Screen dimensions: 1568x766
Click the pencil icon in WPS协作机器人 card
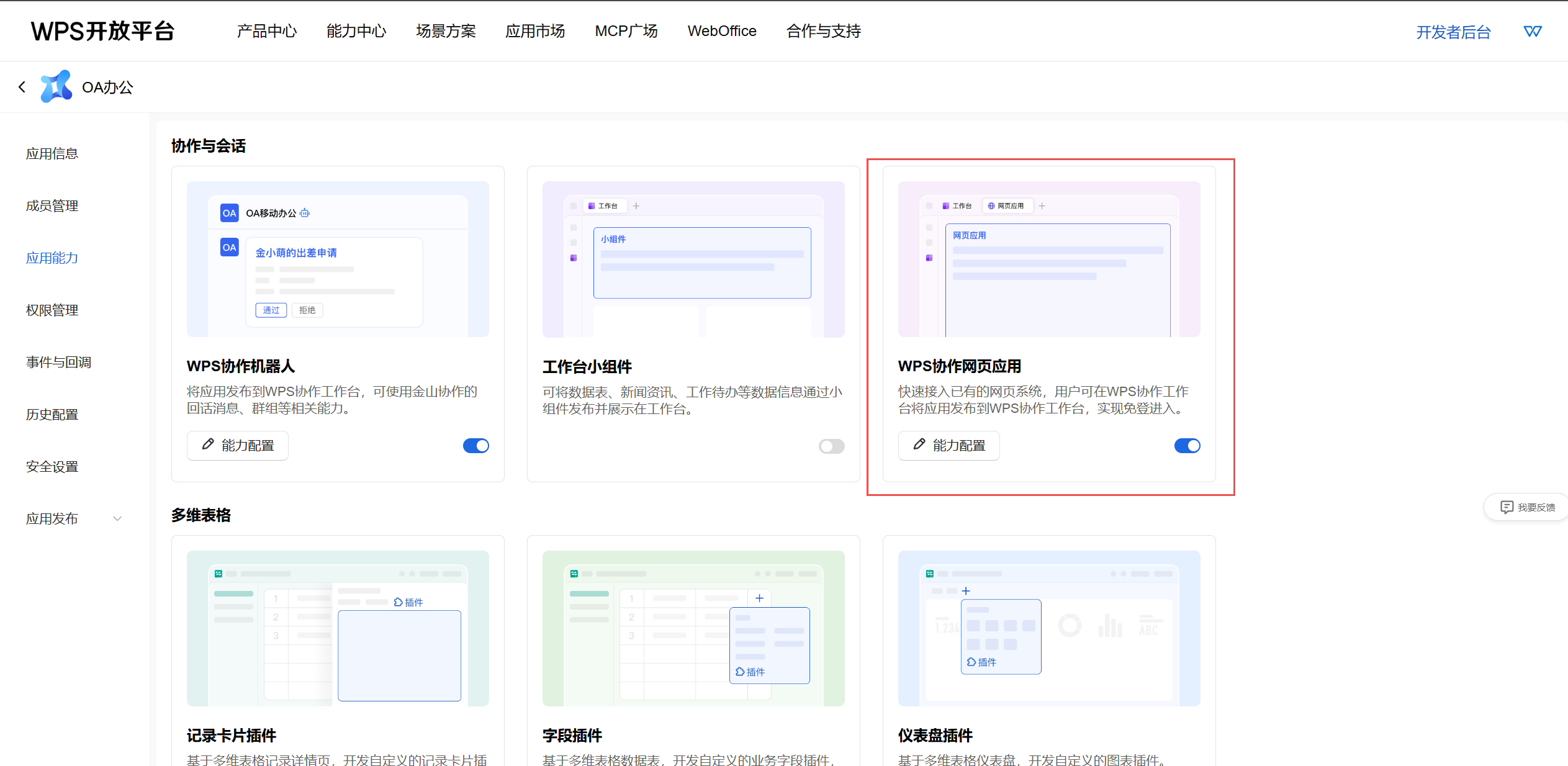point(208,444)
